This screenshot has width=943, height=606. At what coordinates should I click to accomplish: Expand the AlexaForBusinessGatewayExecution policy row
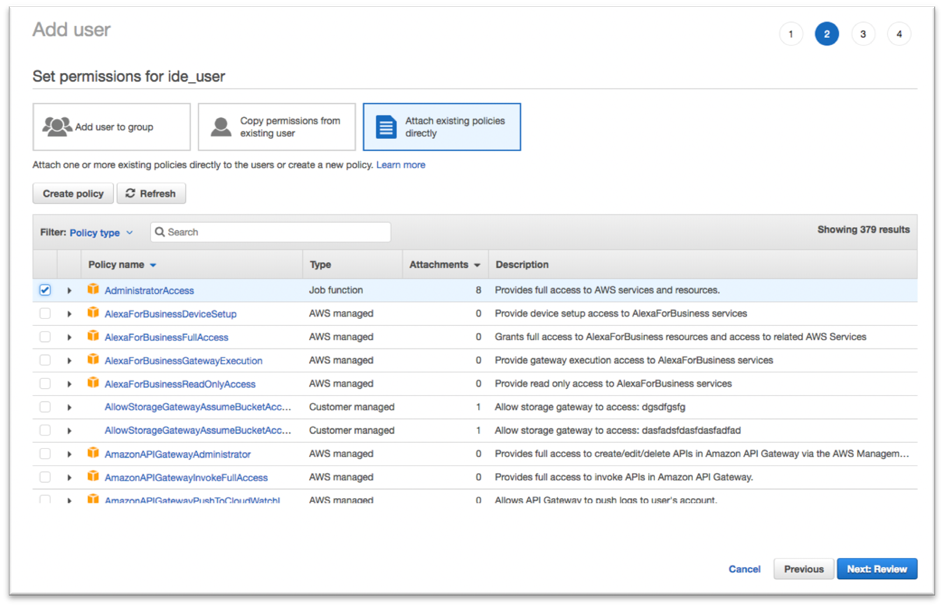pos(69,361)
